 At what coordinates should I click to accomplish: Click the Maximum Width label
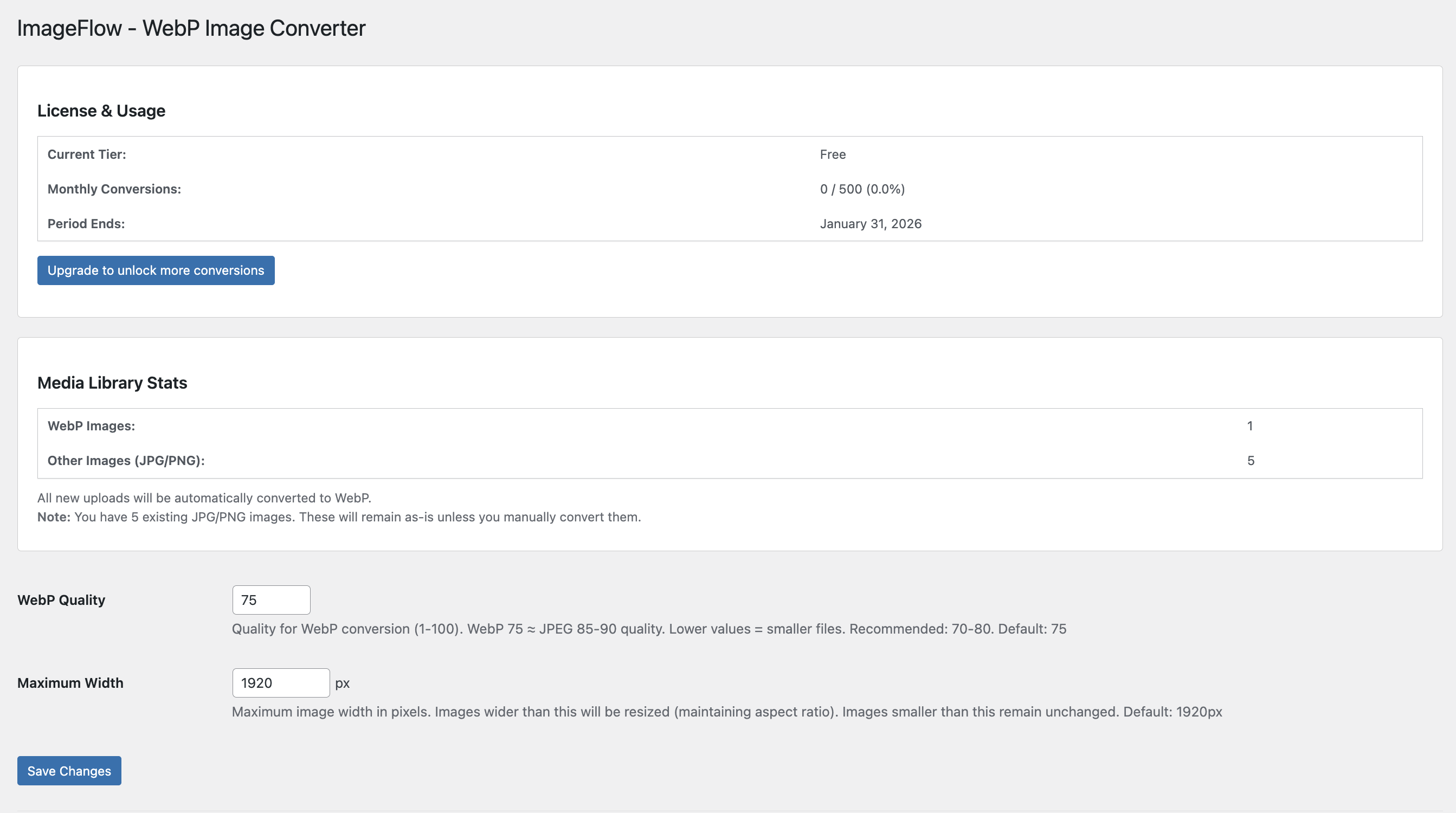[x=70, y=682]
